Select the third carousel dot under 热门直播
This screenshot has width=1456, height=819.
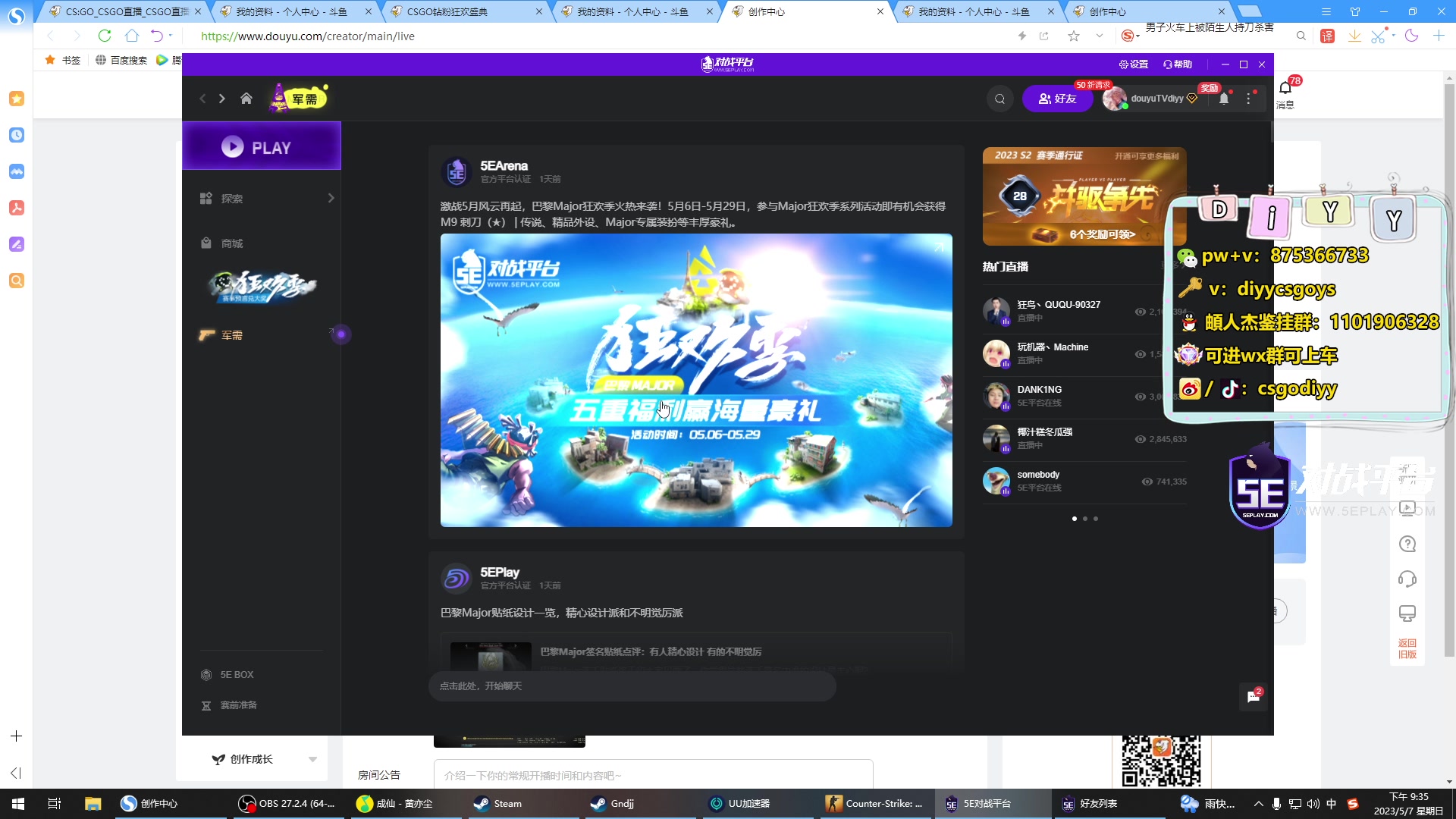tap(1096, 519)
